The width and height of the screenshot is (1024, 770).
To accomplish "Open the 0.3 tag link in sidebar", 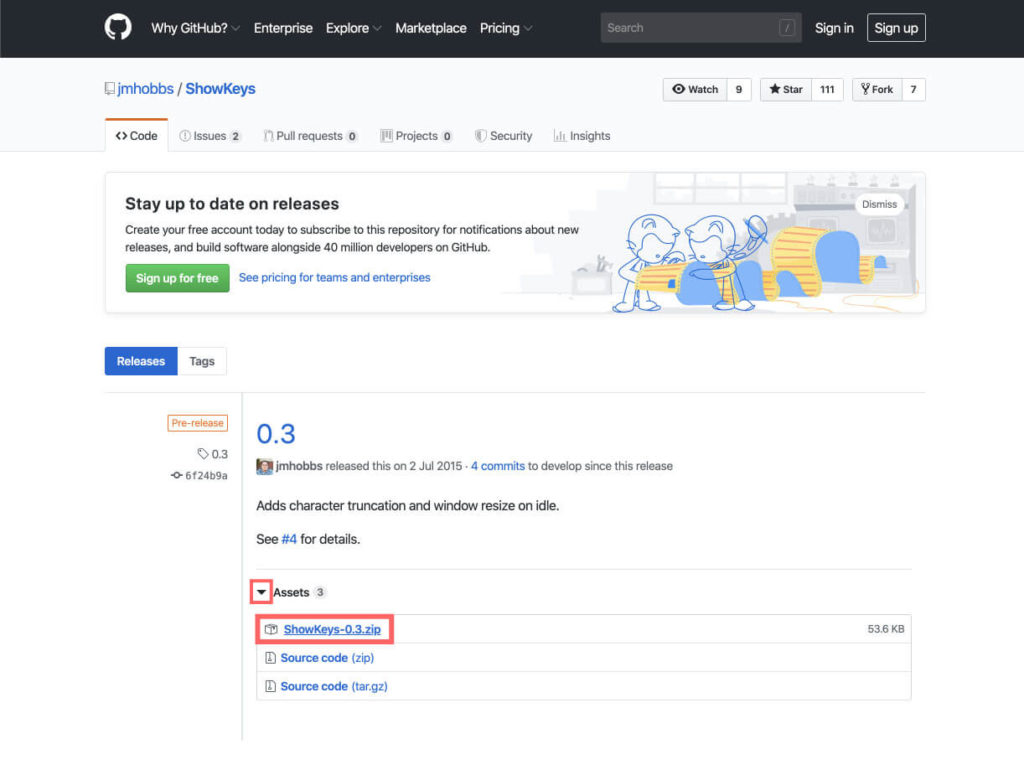I will pyautogui.click(x=219, y=454).
